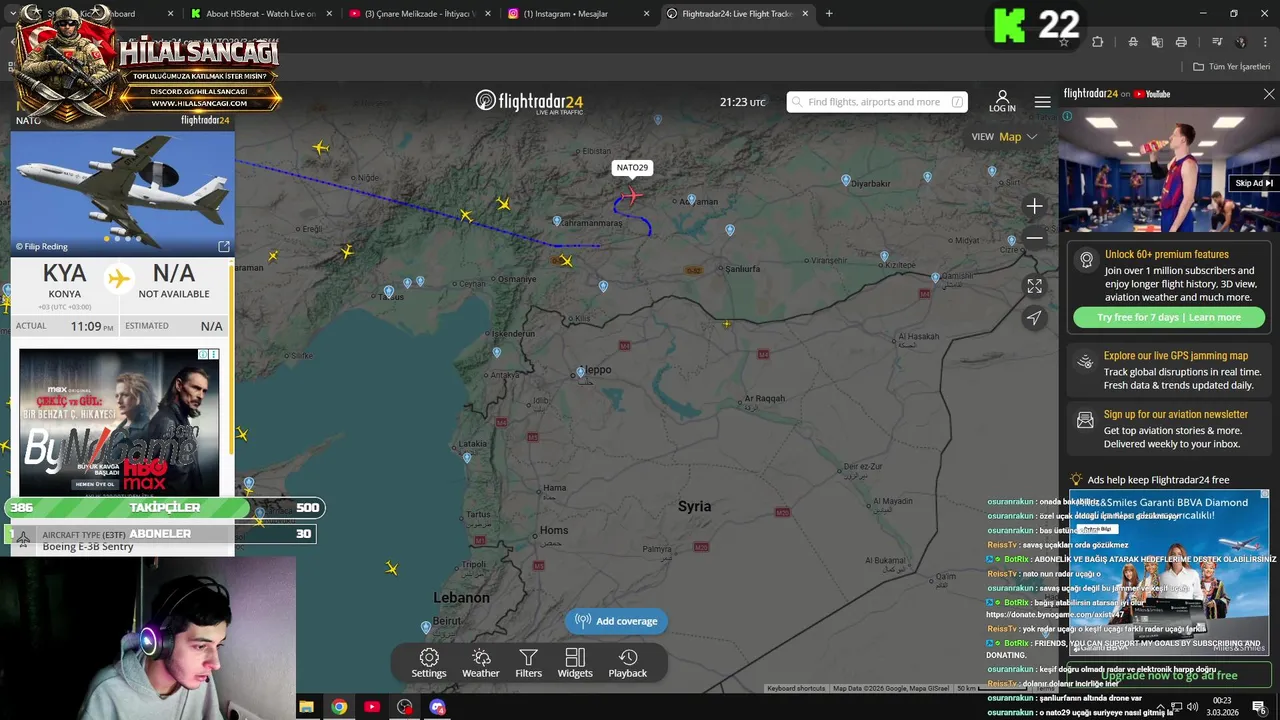Click Keyboard shortcuts on the map footer
This screenshot has height=720, width=1280.
pos(796,688)
